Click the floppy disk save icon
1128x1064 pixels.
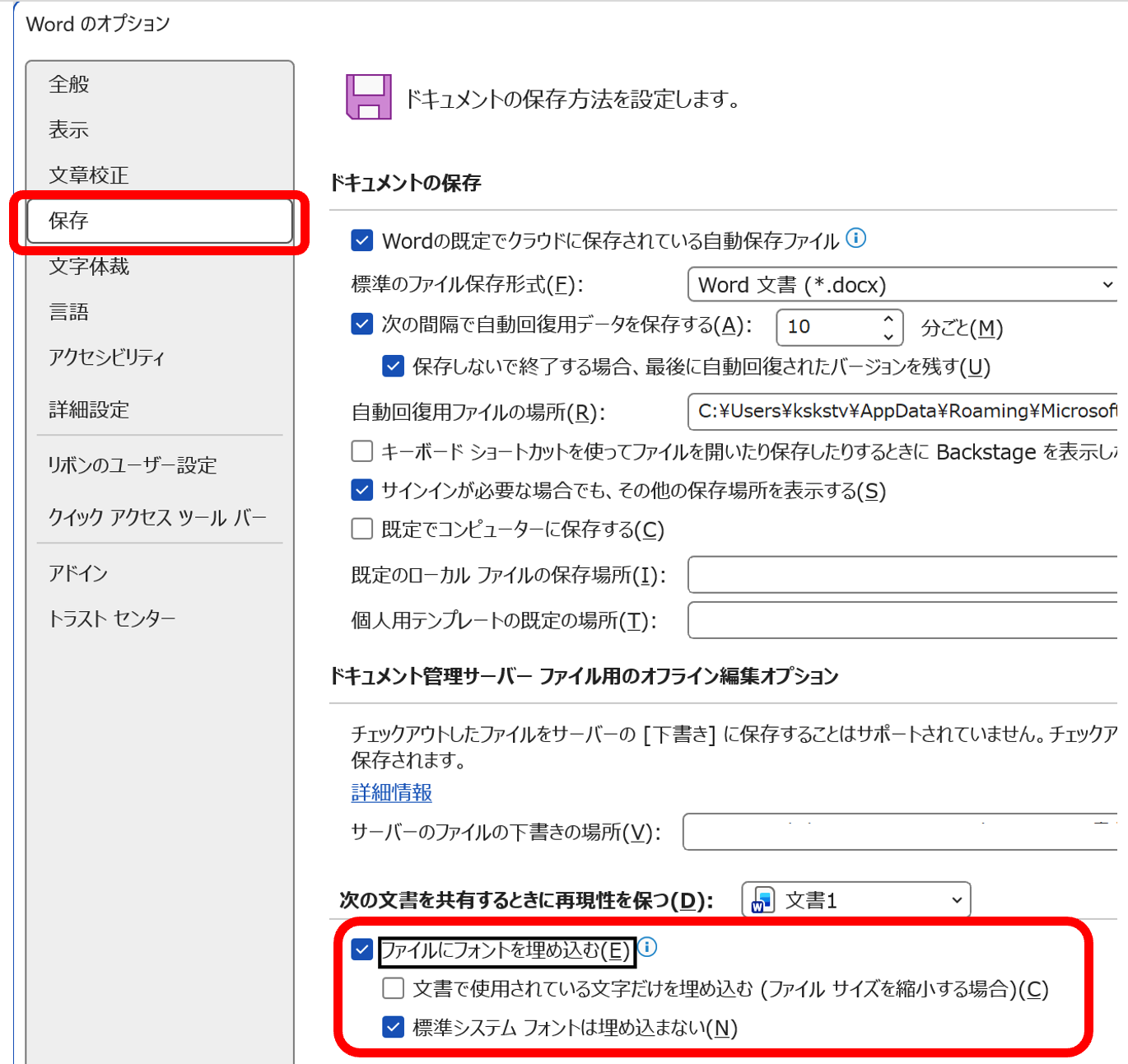[x=369, y=97]
